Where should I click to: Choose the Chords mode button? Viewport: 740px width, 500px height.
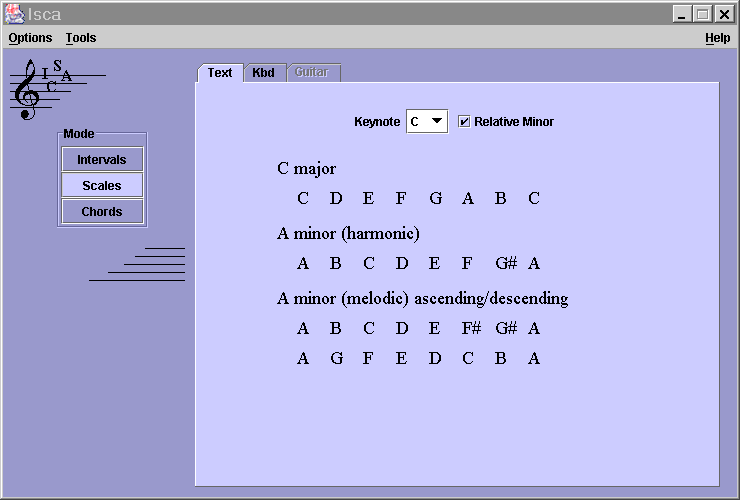(x=102, y=212)
